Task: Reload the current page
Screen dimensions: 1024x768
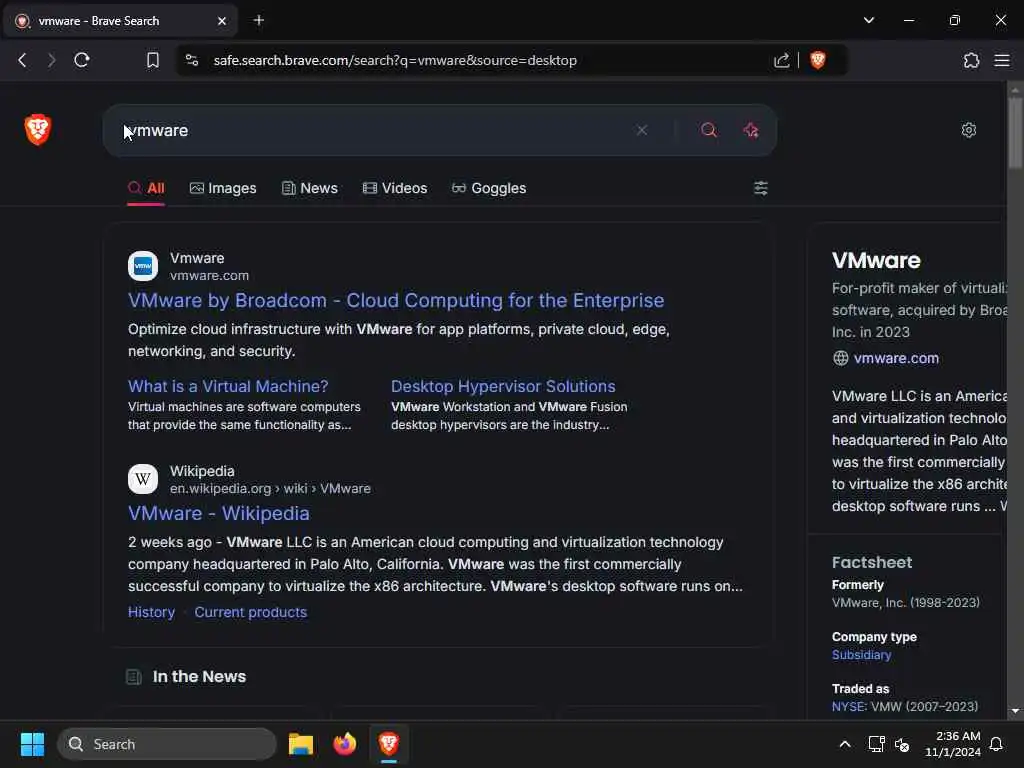Action: (82, 60)
